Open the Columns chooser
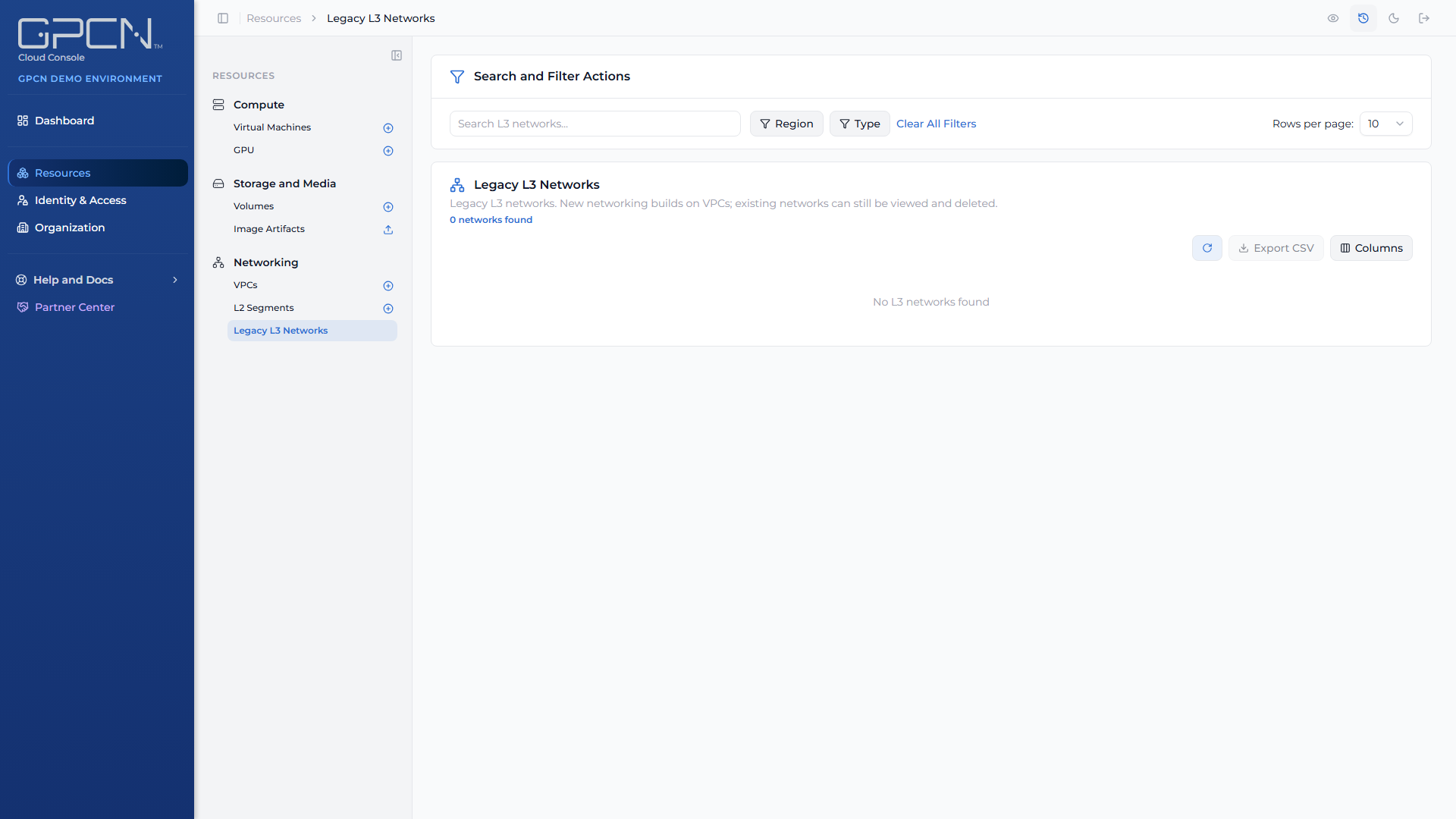The width and height of the screenshot is (1456, 819). pyautogui.click(x=1371, y=248)
